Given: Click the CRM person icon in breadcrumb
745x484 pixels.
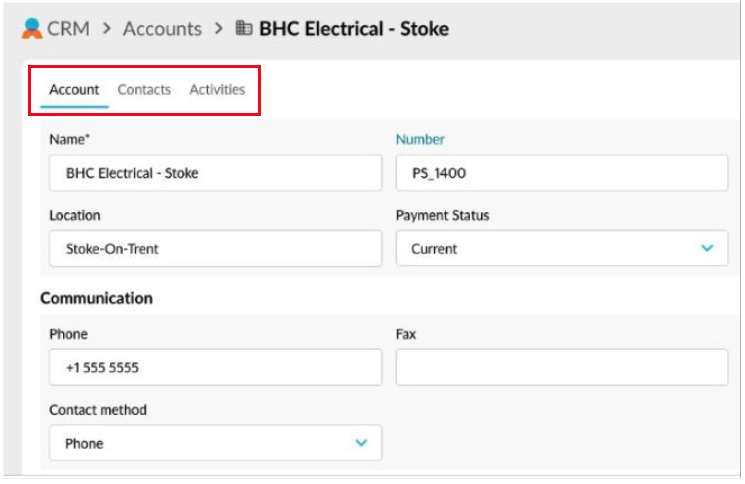Looking at the screenshot, I should [x=31, y=28].
